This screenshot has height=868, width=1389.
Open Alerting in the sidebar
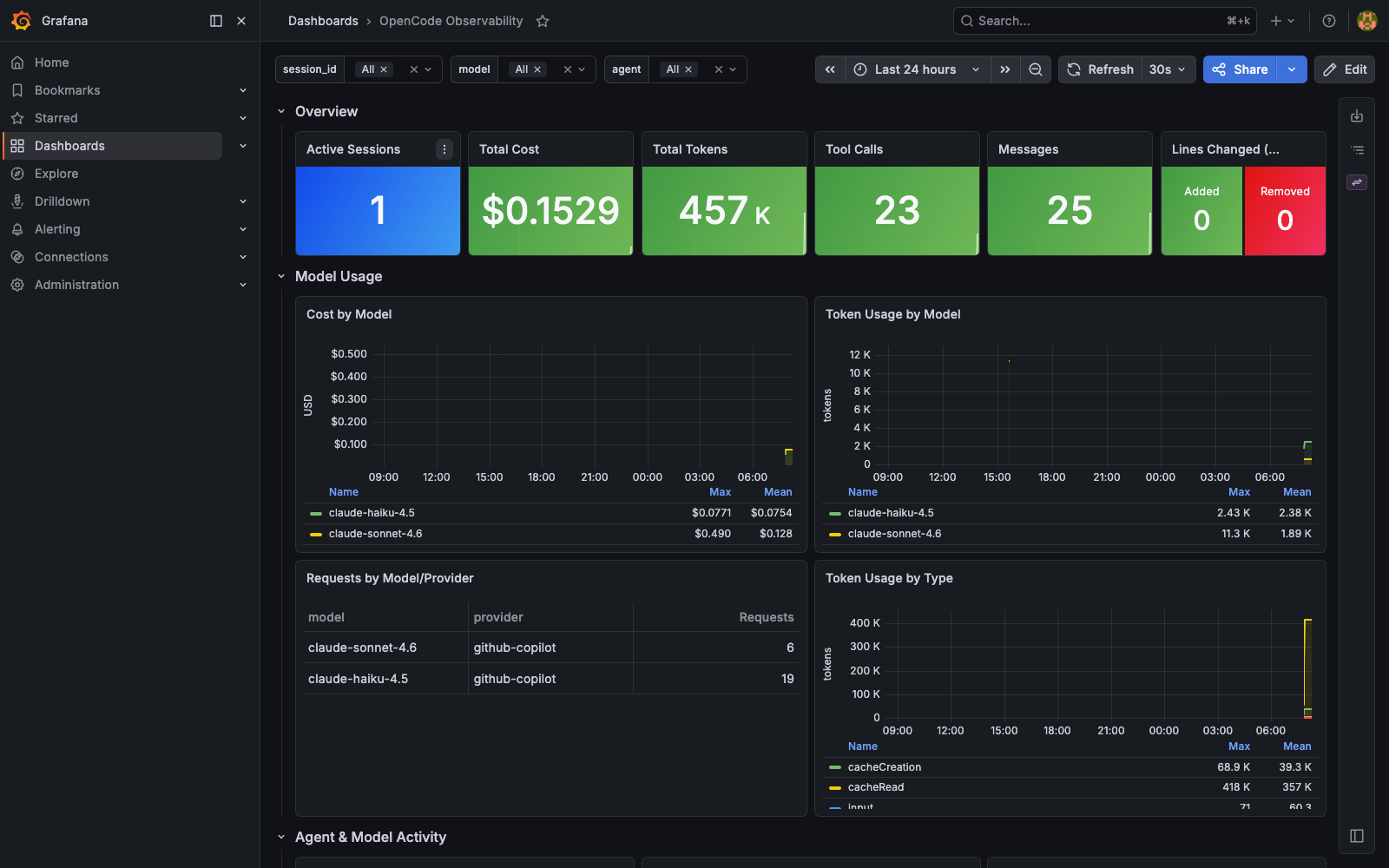click(x=57, y=229)
